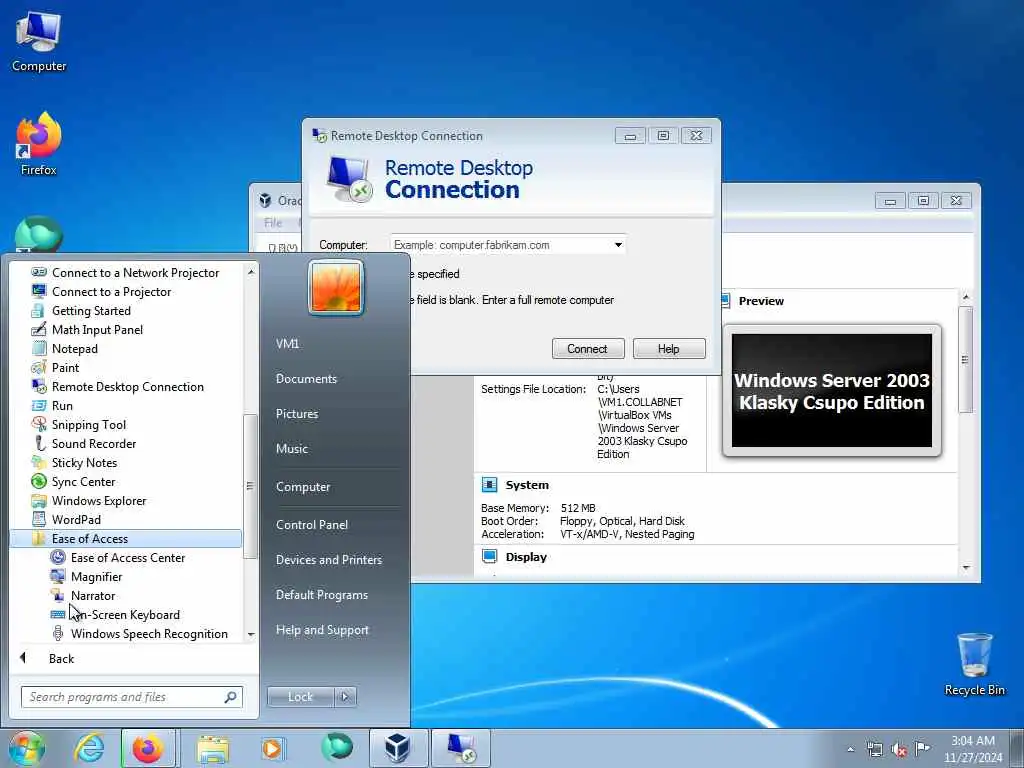This screenshot has width=1024, height=768.
Task: Click the Windows Start orb
Action: click(x=26, y=748)
